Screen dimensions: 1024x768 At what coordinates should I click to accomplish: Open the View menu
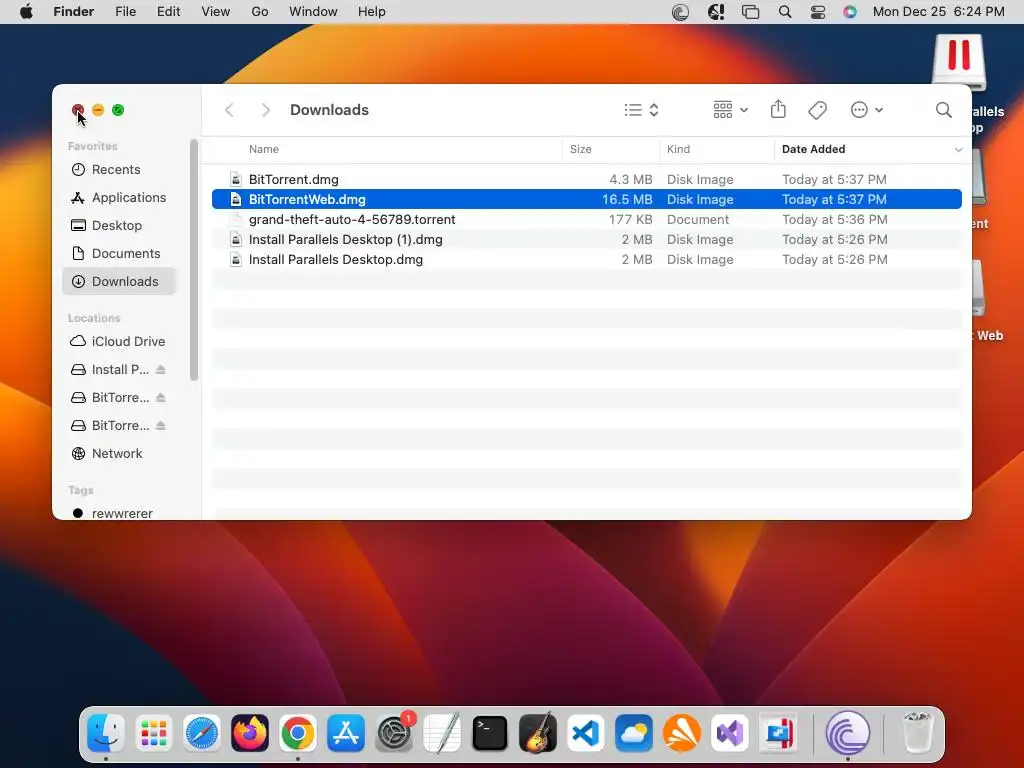[x=216, y=12]
